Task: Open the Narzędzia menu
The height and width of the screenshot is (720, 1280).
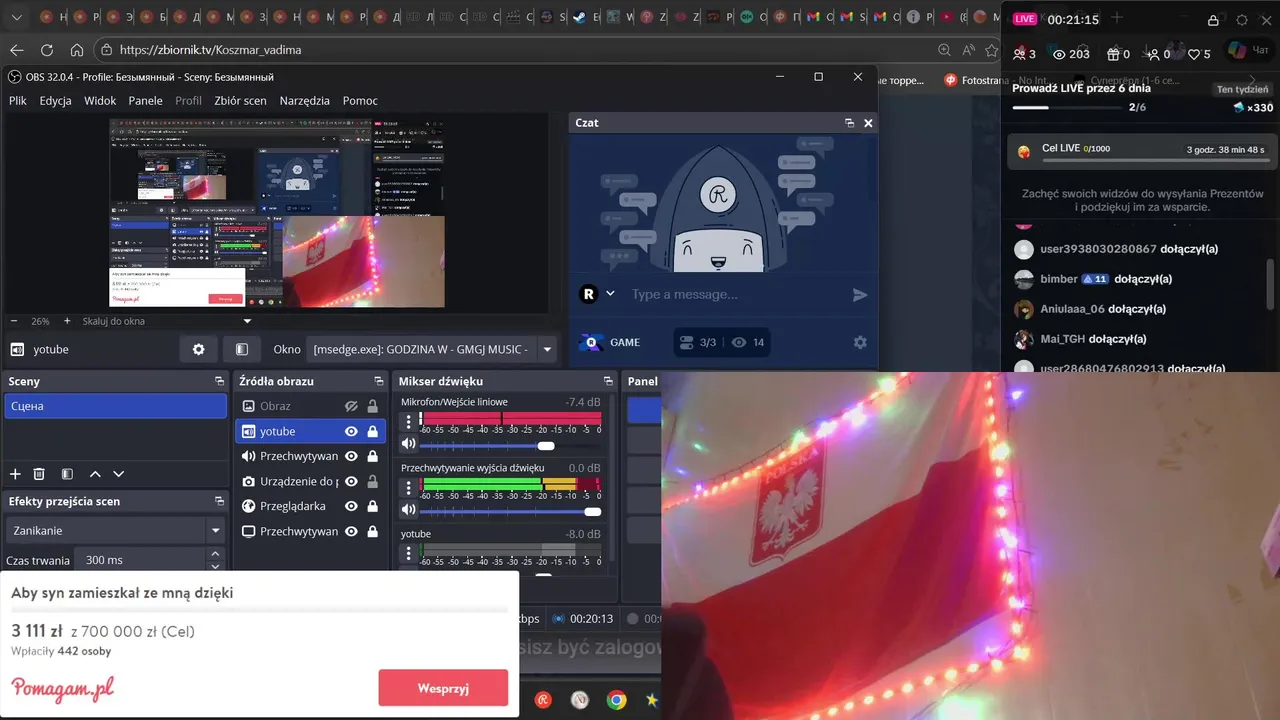Action: [304, 100]
